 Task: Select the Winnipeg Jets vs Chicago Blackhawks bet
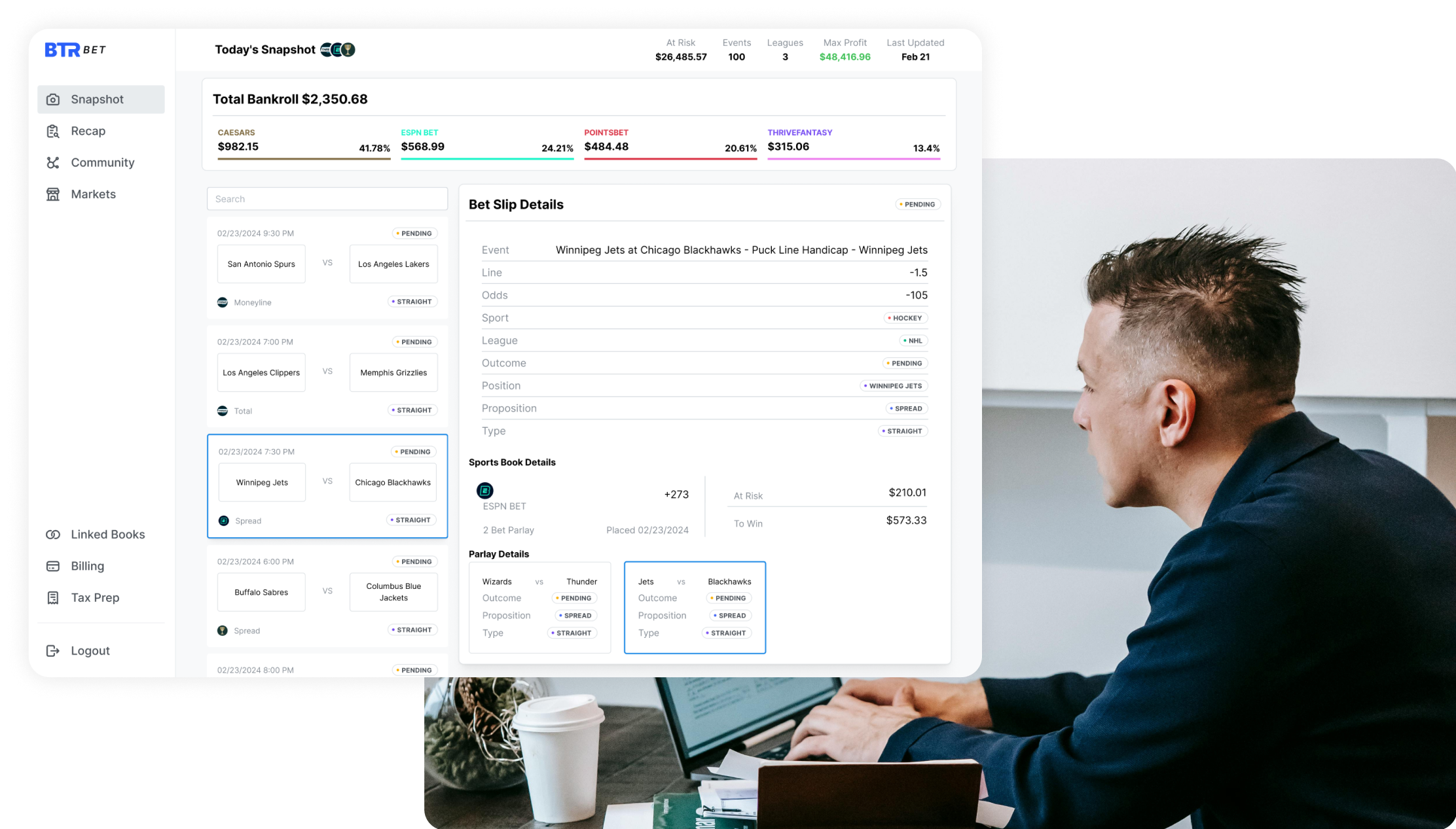click(327, 485)
